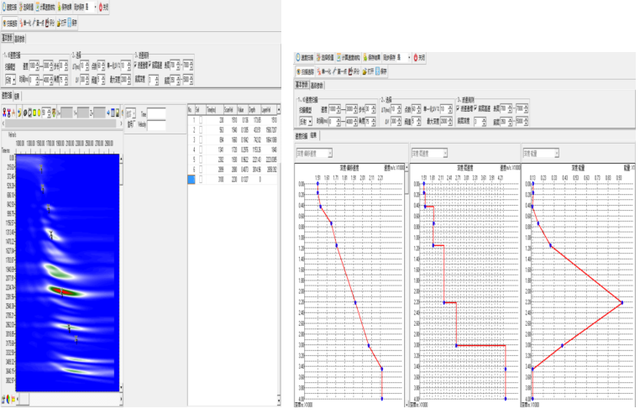Click the dropdown arrow at the table header's right end

point(278,110)
